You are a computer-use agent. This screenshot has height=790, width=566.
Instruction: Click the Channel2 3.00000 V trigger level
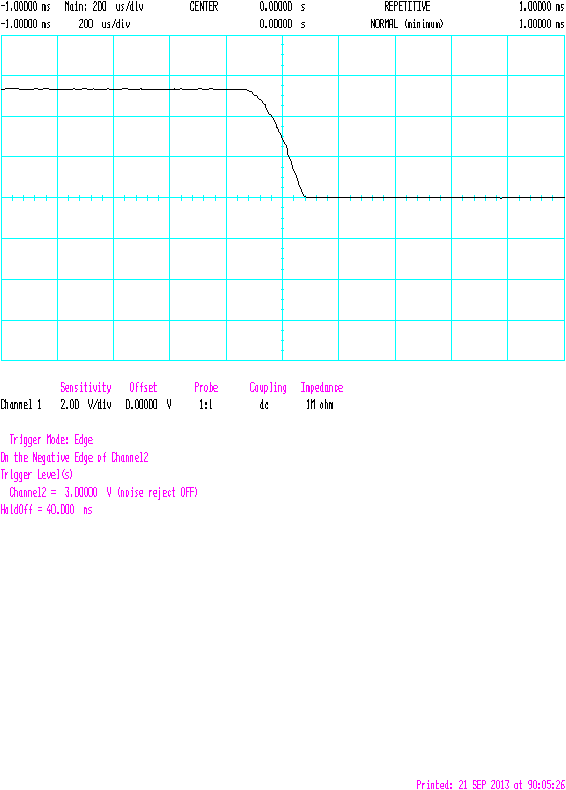pyautogui.click(x=103, y=492)
